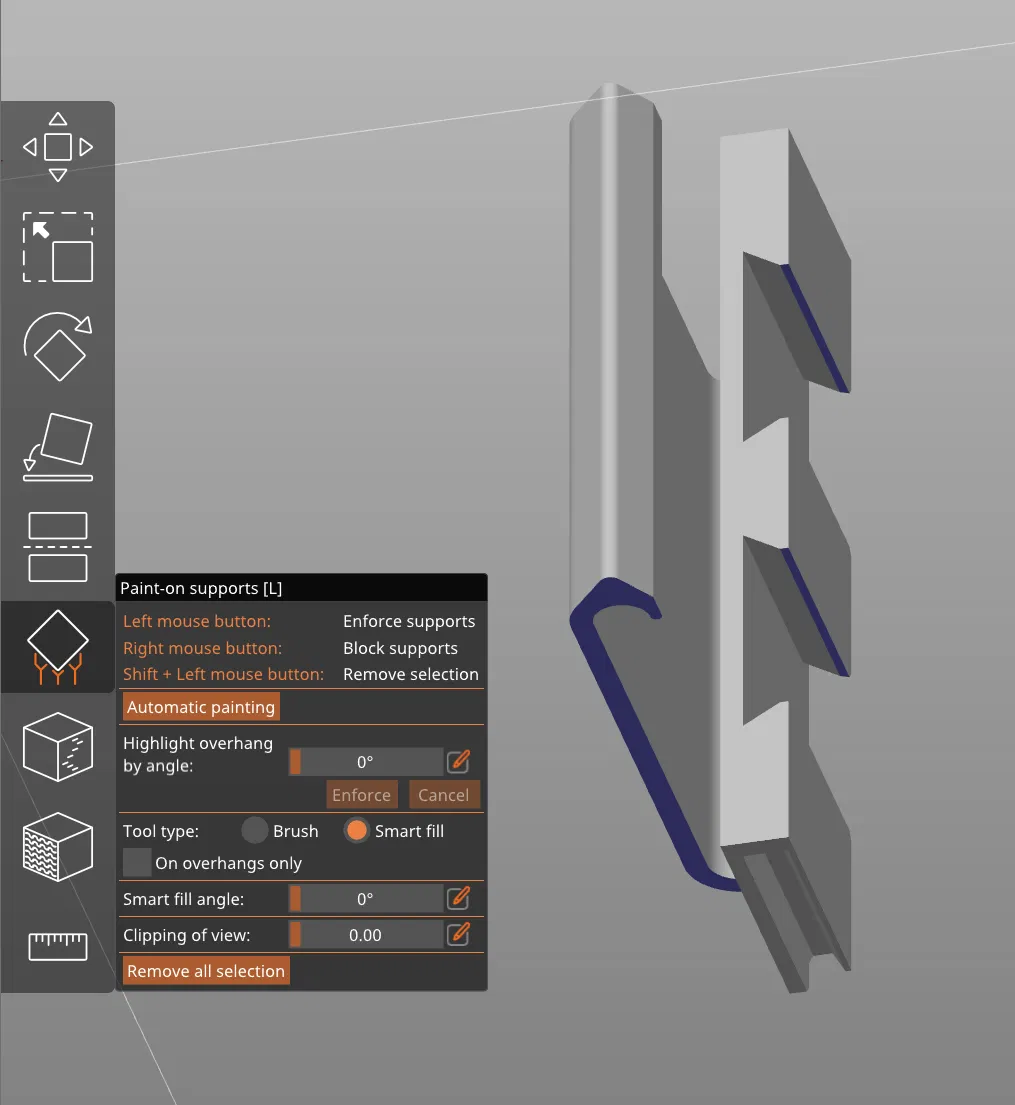
Task: Click the 'Block supports' text
Action: coord(400,648)
